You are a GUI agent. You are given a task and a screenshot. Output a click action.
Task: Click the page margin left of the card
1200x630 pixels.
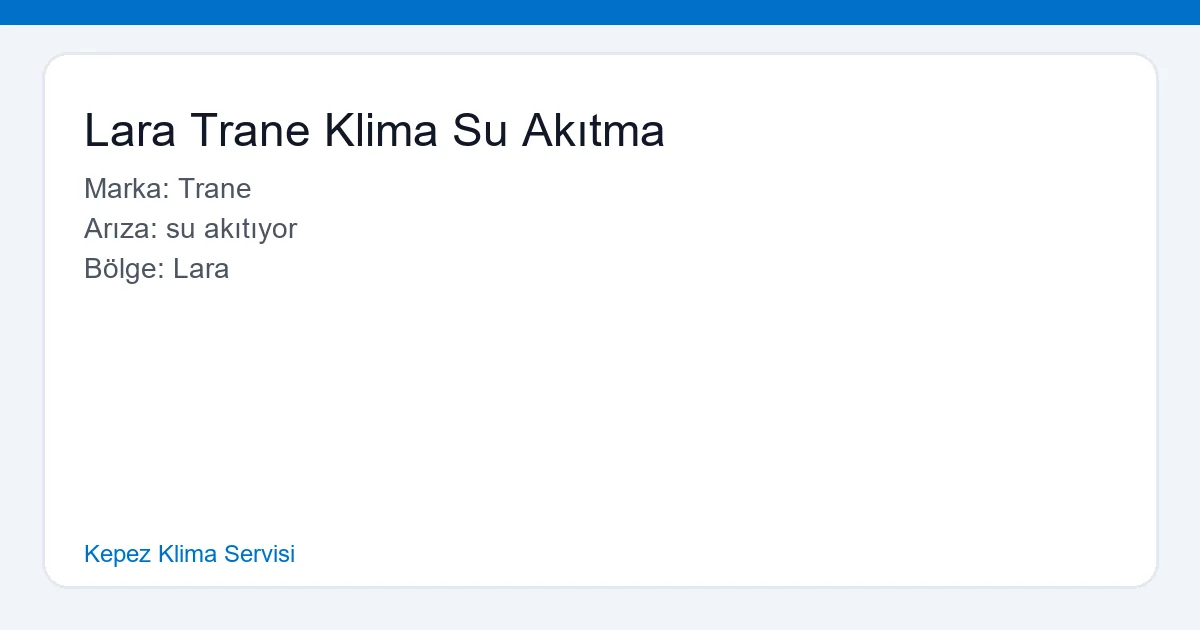[22, 320]
